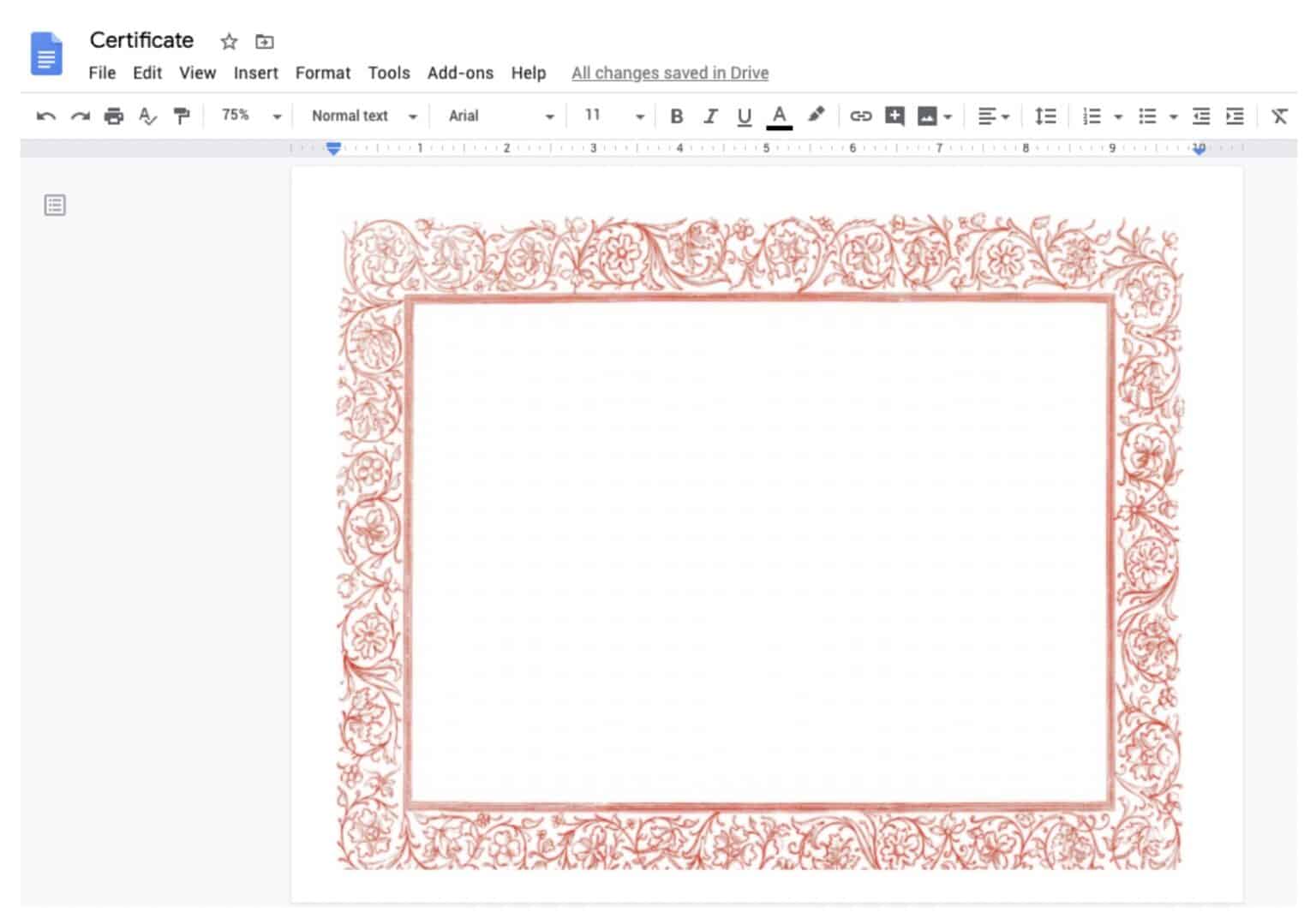This screenshot has height=924, width=1316.
Task: Toggle italic formatting
Action: point(710,116)
